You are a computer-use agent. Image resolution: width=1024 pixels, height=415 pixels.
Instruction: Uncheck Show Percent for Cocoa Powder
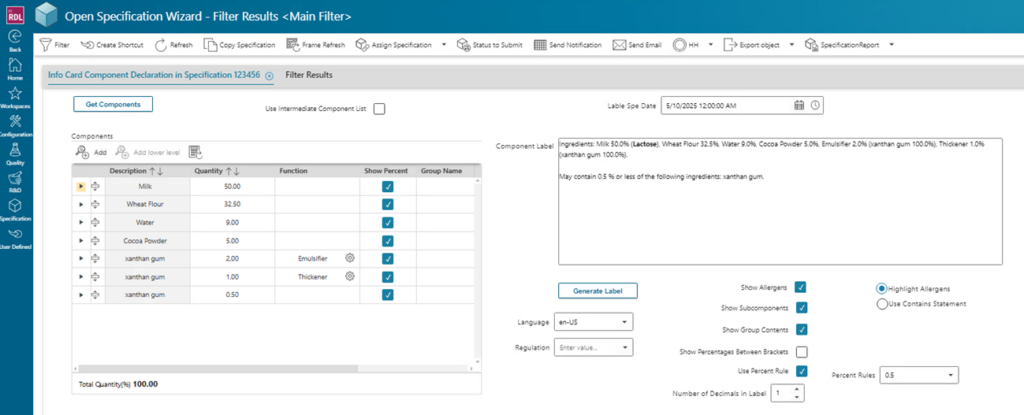click(387, 240)
